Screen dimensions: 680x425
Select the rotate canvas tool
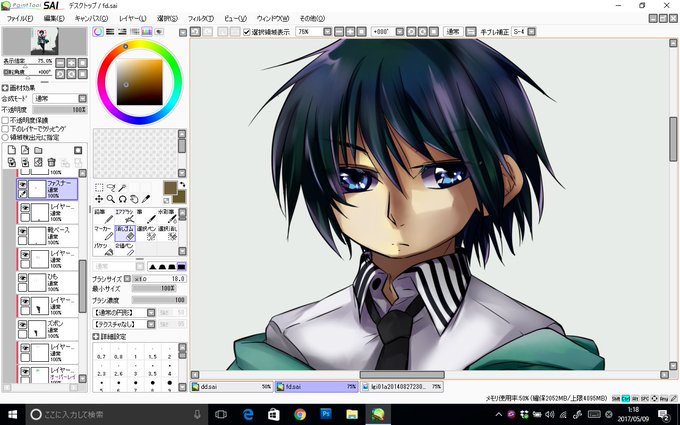point(123,199)
